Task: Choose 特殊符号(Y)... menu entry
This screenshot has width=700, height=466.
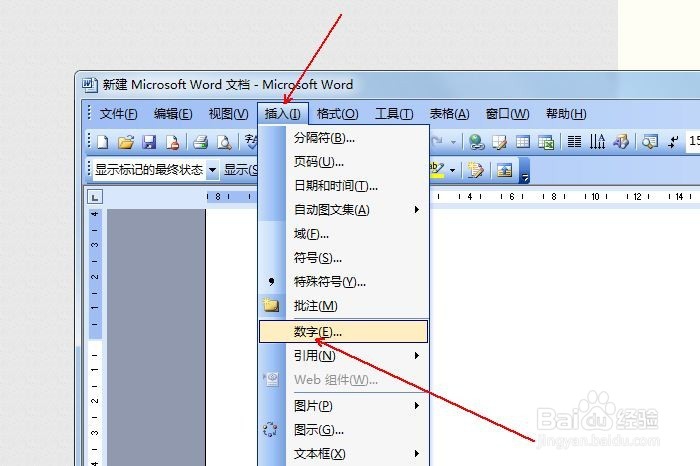Action: [x=343, y=282]
